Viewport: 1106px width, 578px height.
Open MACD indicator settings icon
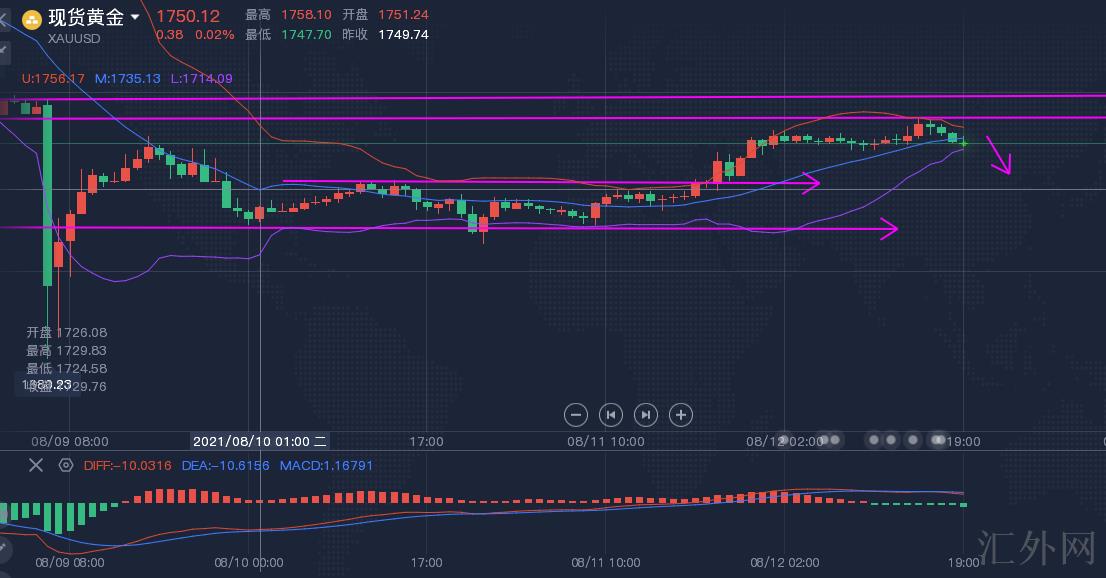66,465
